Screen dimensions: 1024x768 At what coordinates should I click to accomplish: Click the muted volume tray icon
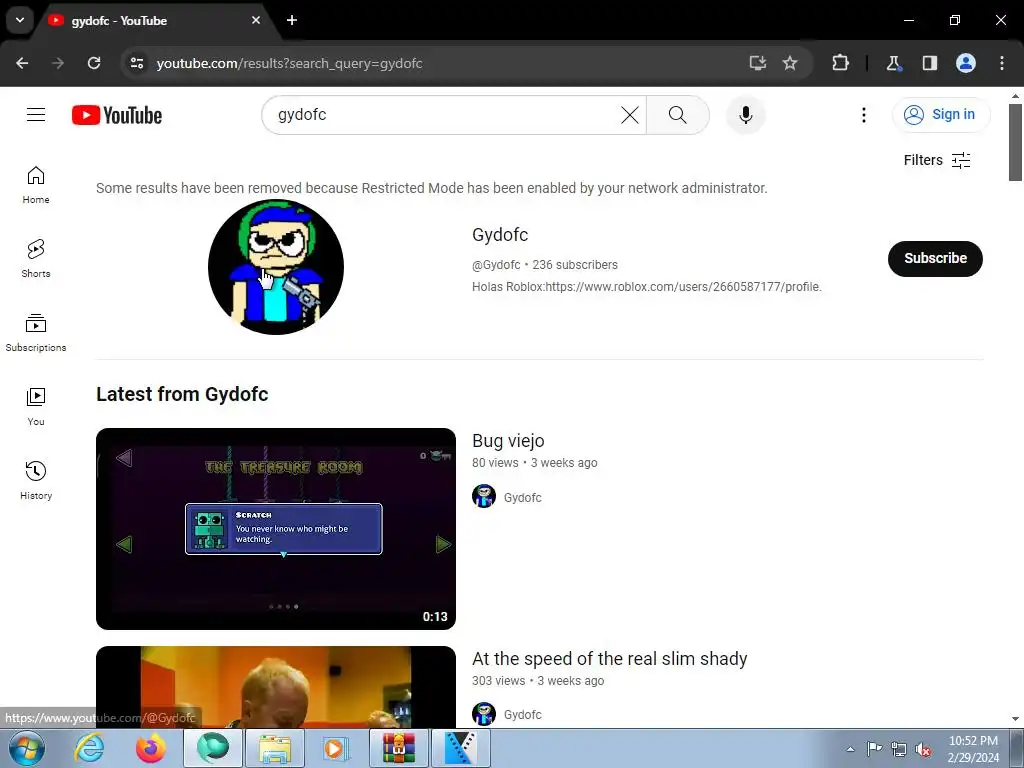pyautogui.click(x=923, y=749)
